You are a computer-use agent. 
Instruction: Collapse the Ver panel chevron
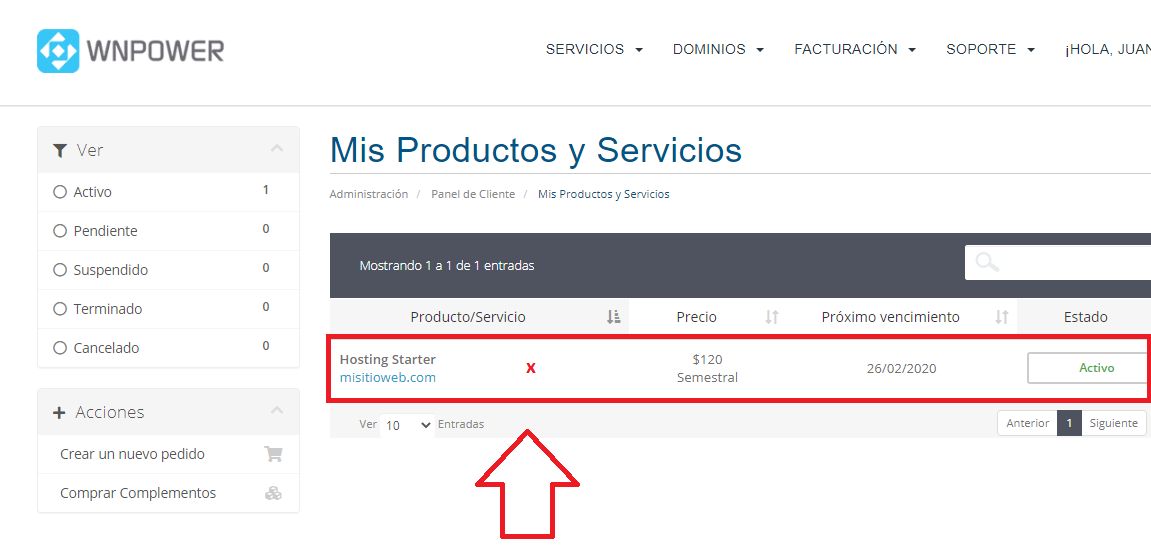(x=277, y=148)
